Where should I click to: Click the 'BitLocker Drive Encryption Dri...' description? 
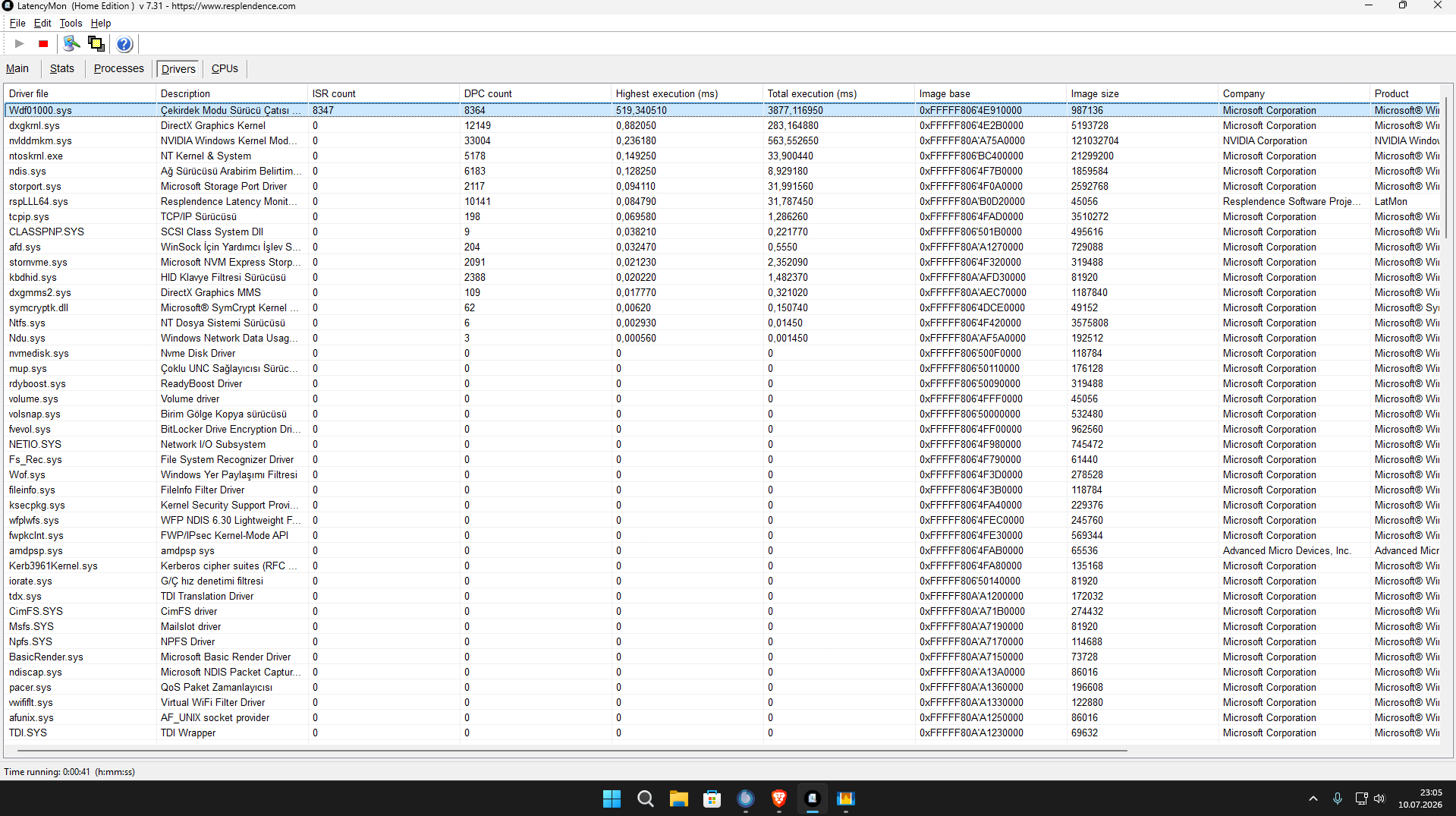(x=231, y=429)
